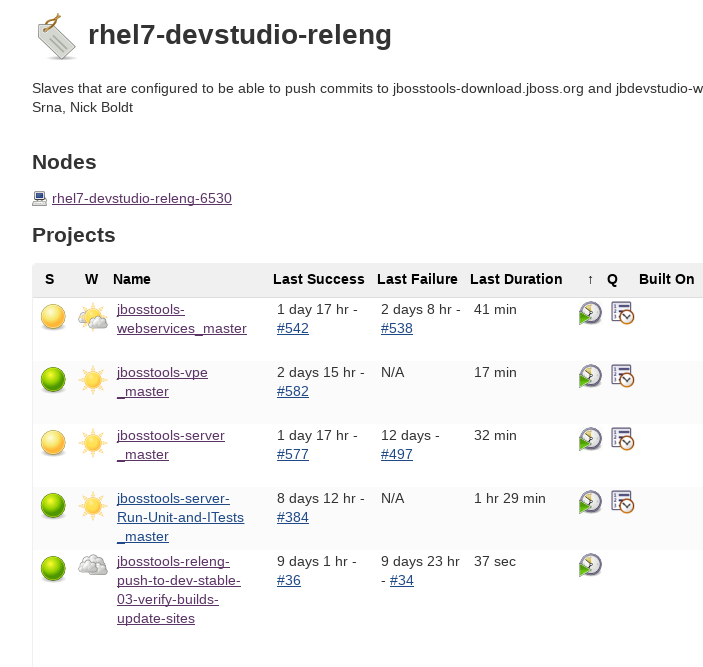
Task: Open queue history icon for Run-Unit-and-ITests job
Action: [622, 501]
